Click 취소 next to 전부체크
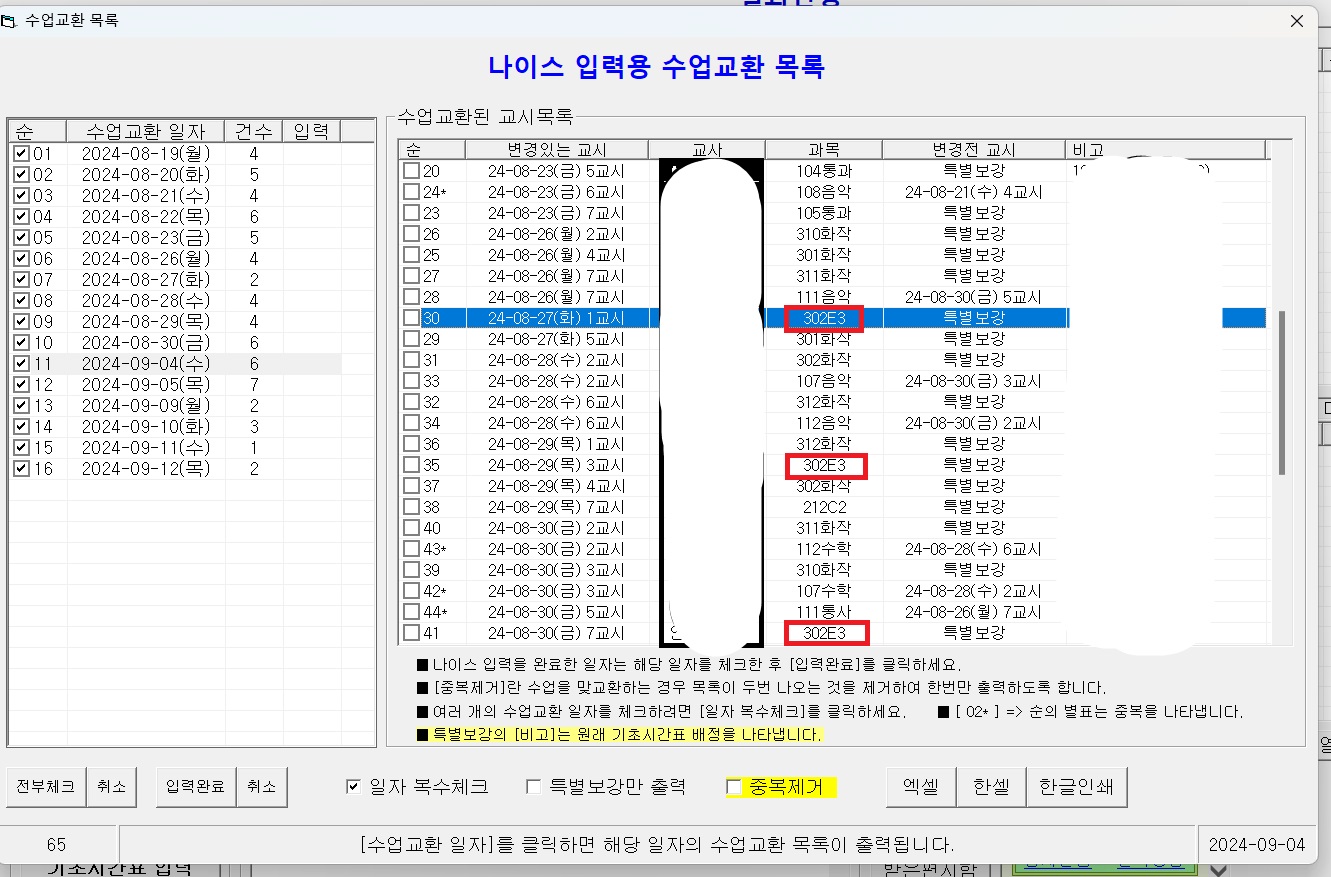Viewport: 1331px width, 877px height. point(112,787)
